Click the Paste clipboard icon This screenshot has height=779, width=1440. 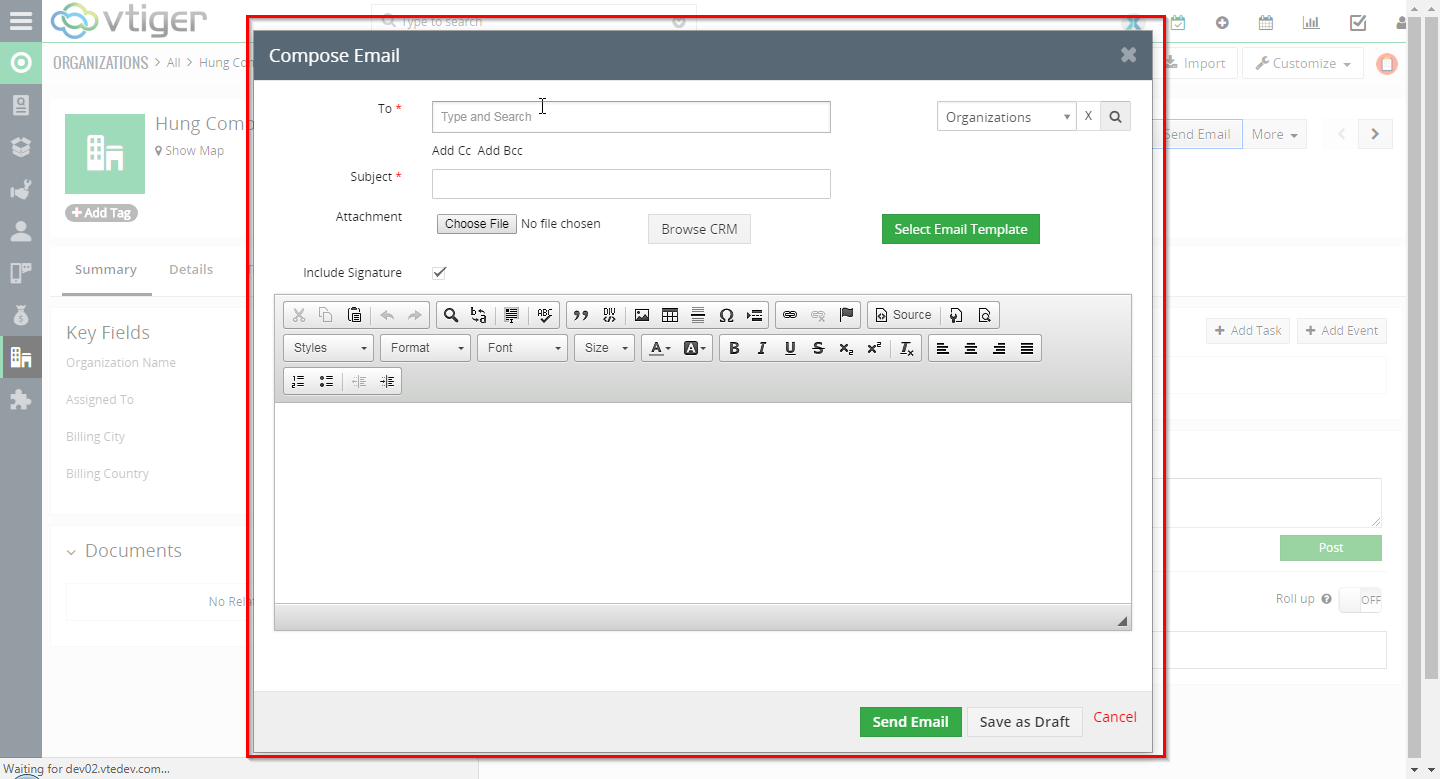pyautogui.click(x=354, y=315)
